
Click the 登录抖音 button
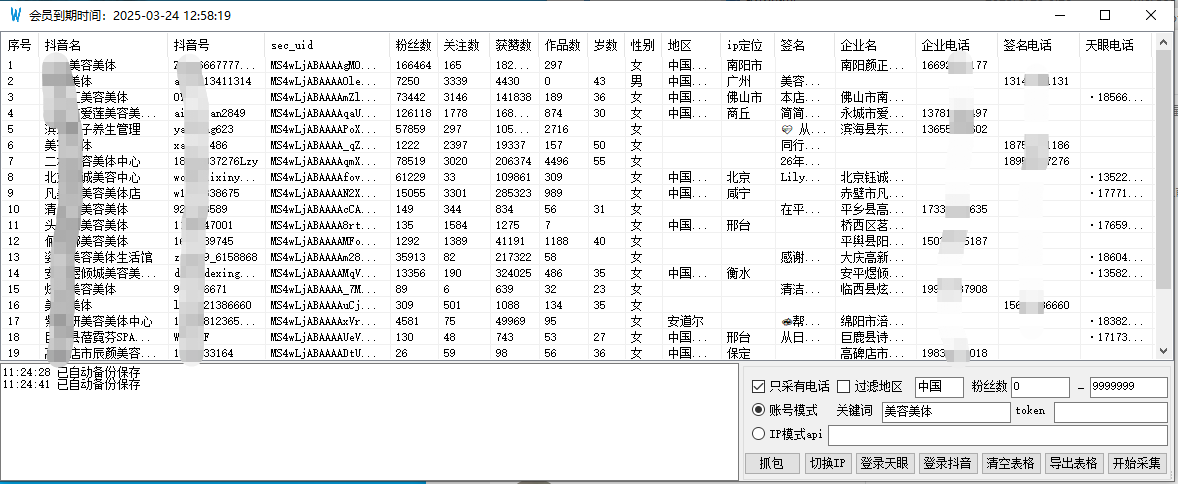pyautogui.click(x=948, y=463)
